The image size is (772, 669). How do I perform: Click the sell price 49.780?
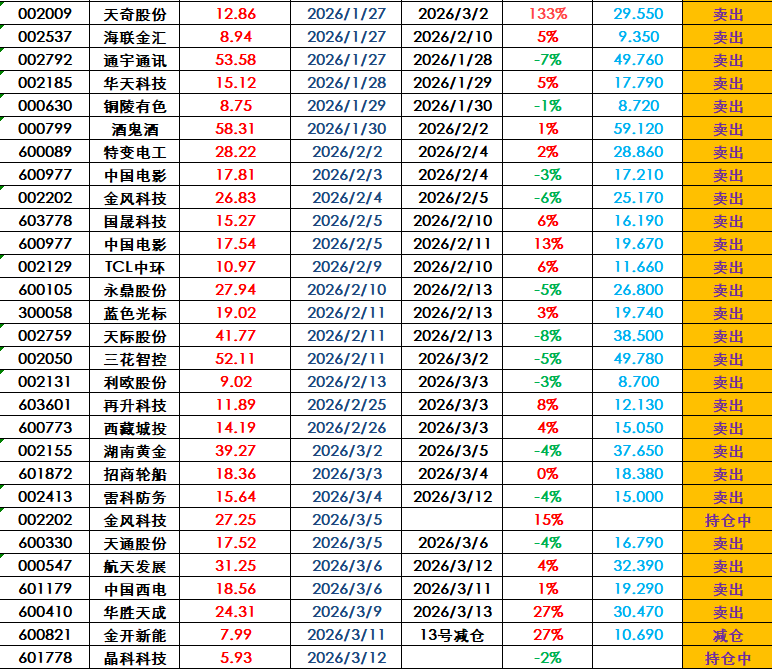point(638,359)
